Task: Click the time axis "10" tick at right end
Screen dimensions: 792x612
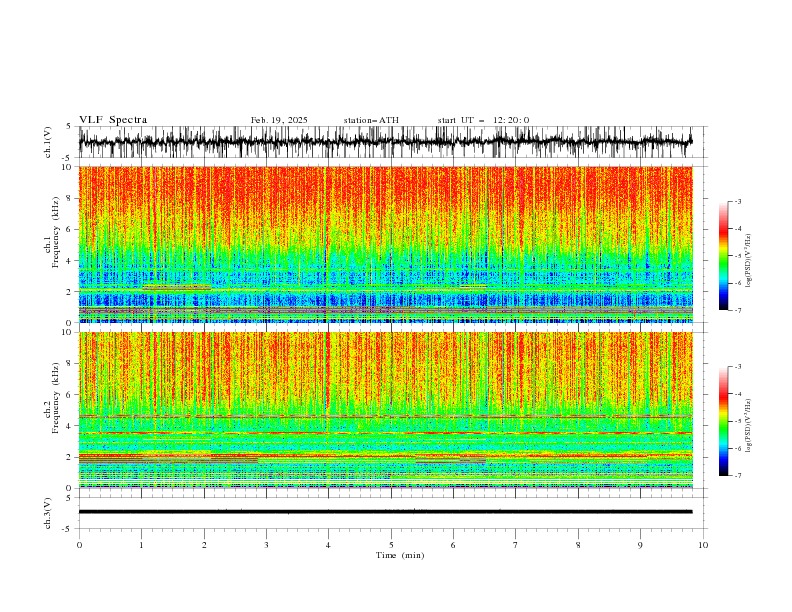Action: pyautogui.click(x=703, y=545)
